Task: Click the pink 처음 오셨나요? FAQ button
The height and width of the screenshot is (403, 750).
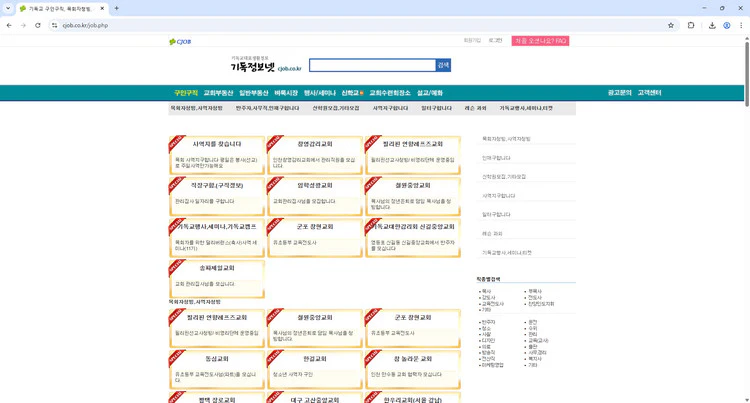Action: 540,41
